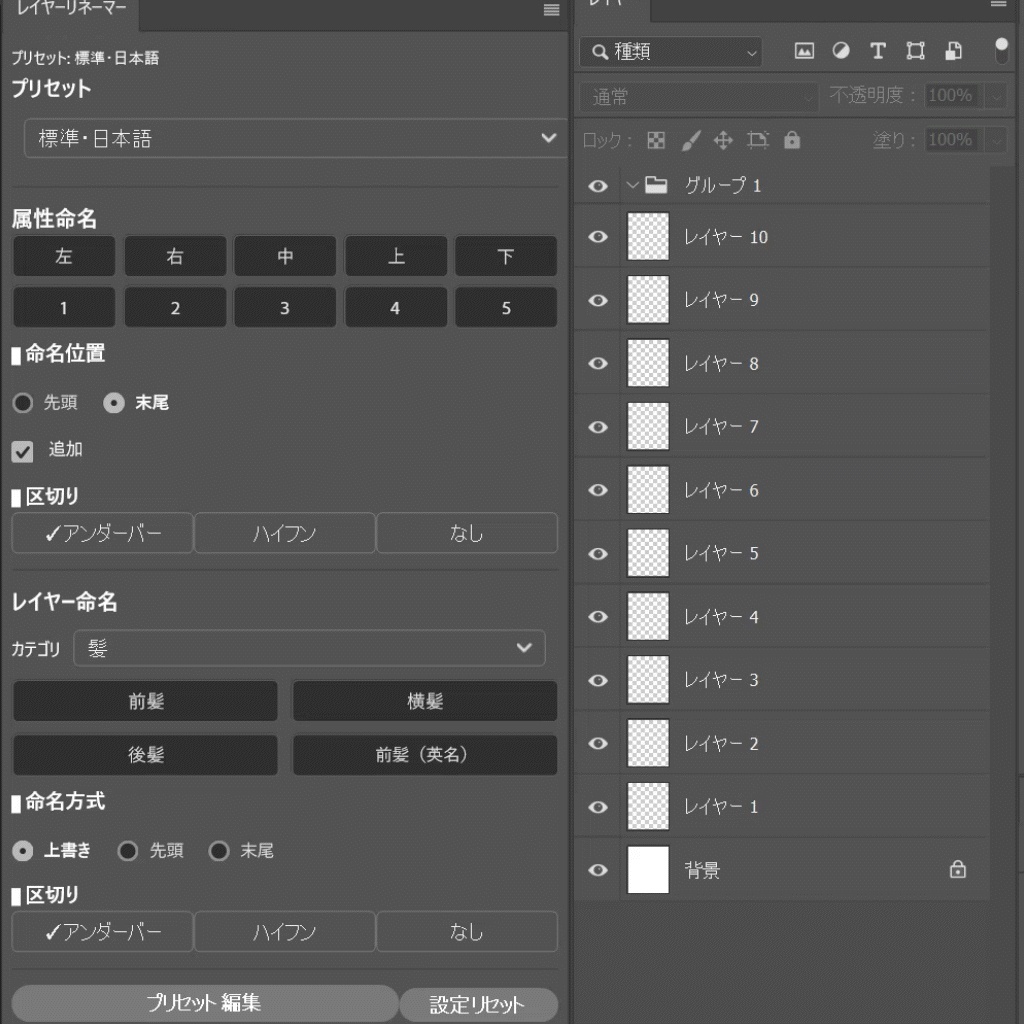Viewport: 1024px width, 1024px height.
Task: Toggle visibility of レイヤー 6
Action: tap(598, 490)
